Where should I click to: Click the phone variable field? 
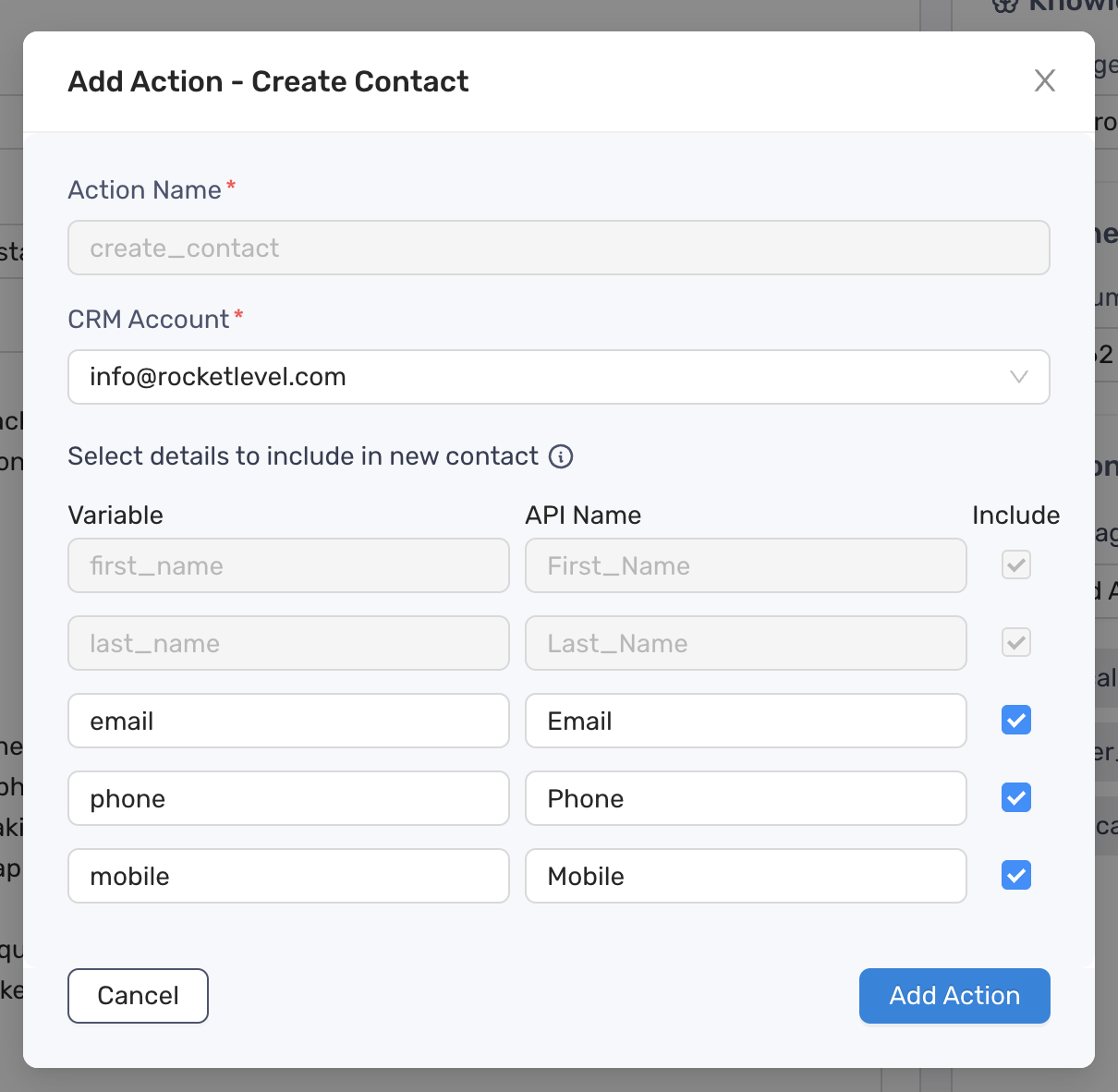[288, 798]
